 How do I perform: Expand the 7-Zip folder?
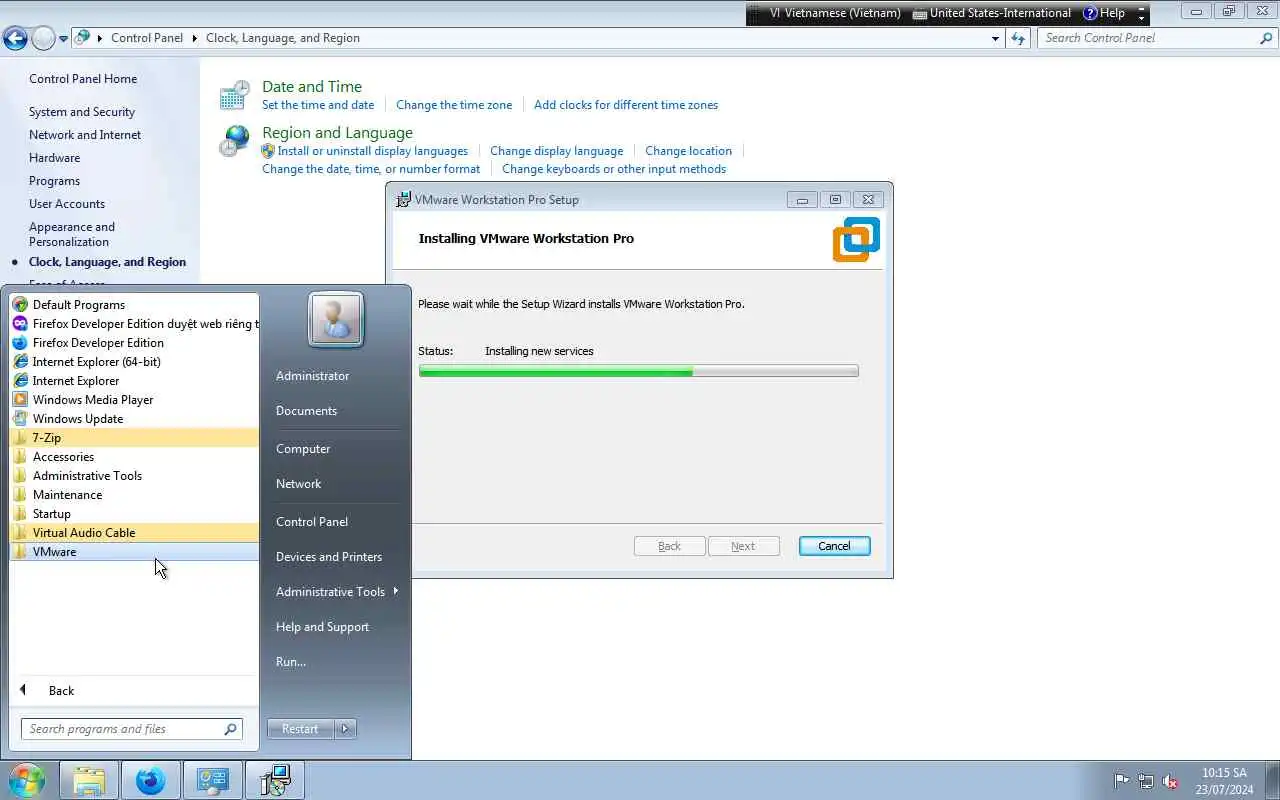(134, 437)
